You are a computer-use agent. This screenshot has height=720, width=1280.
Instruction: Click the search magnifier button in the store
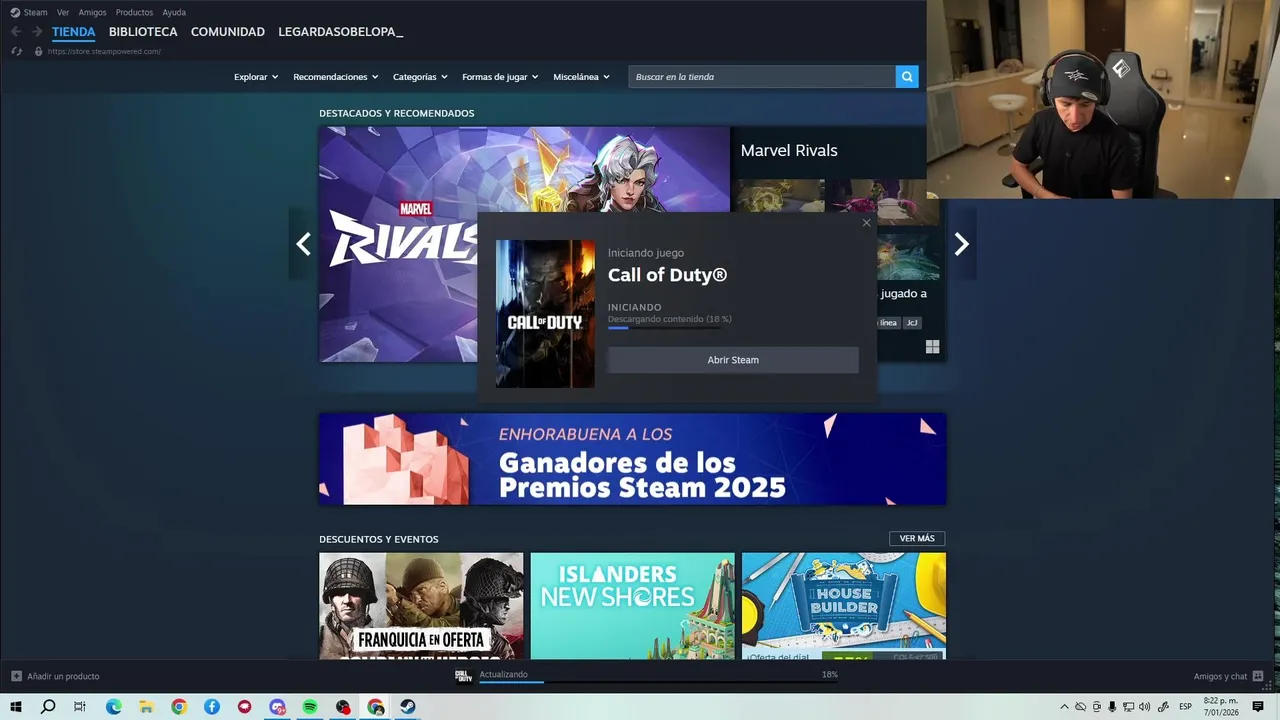(906, 77)
